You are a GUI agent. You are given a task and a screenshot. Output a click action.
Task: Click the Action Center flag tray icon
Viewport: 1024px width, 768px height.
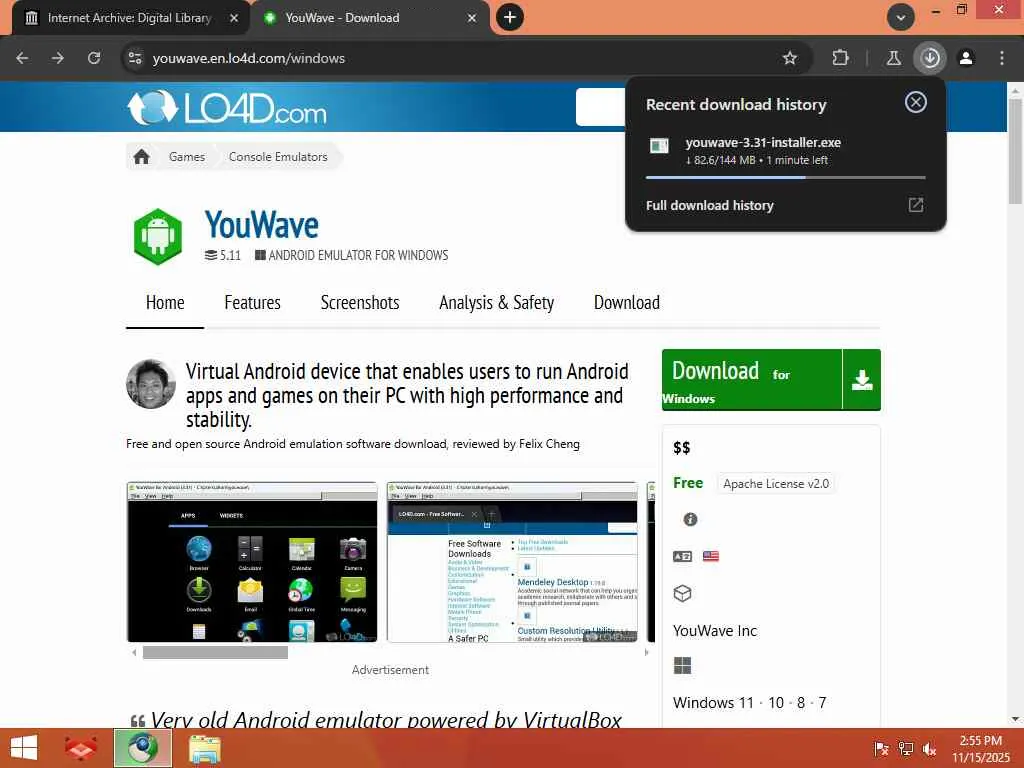pyautogui.click(x=881, y=749)
